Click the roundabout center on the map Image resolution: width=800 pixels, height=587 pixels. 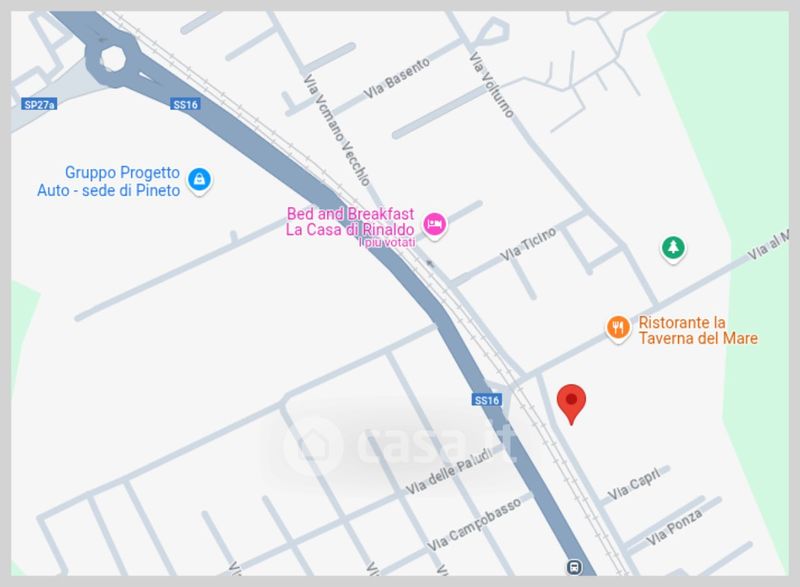[113, 58]
